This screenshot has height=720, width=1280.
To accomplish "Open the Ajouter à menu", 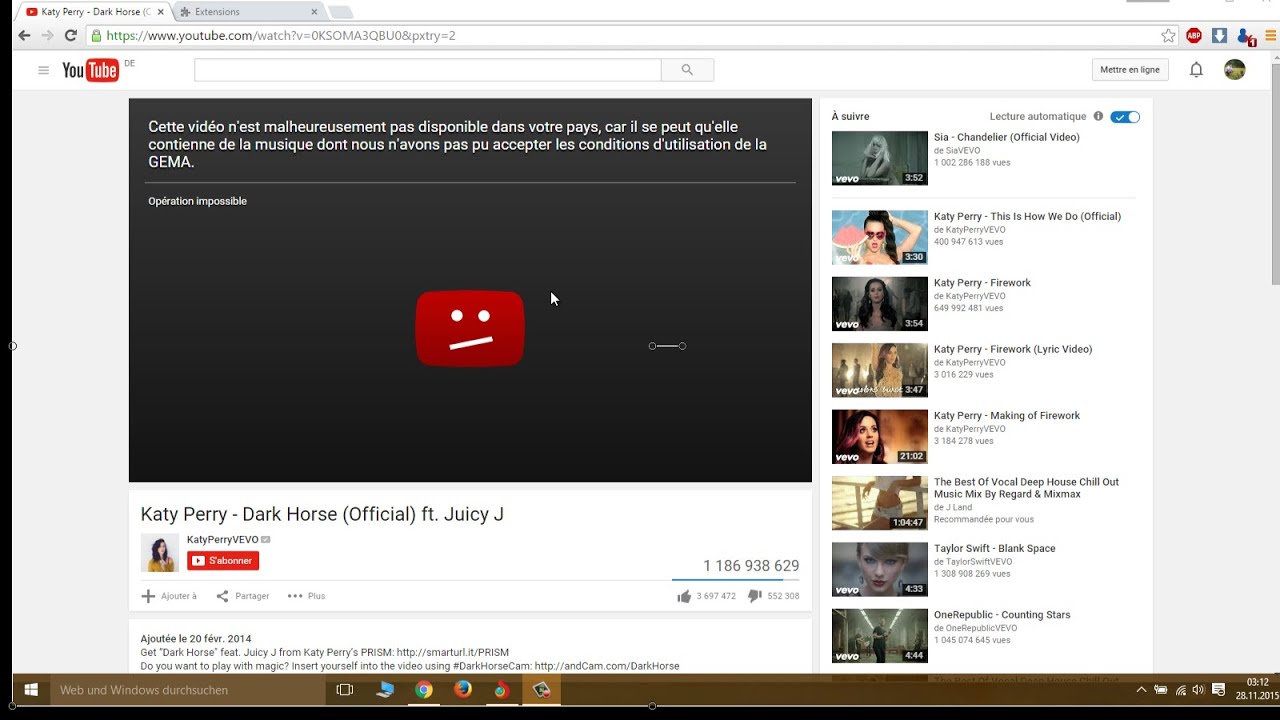I will 169,596.
